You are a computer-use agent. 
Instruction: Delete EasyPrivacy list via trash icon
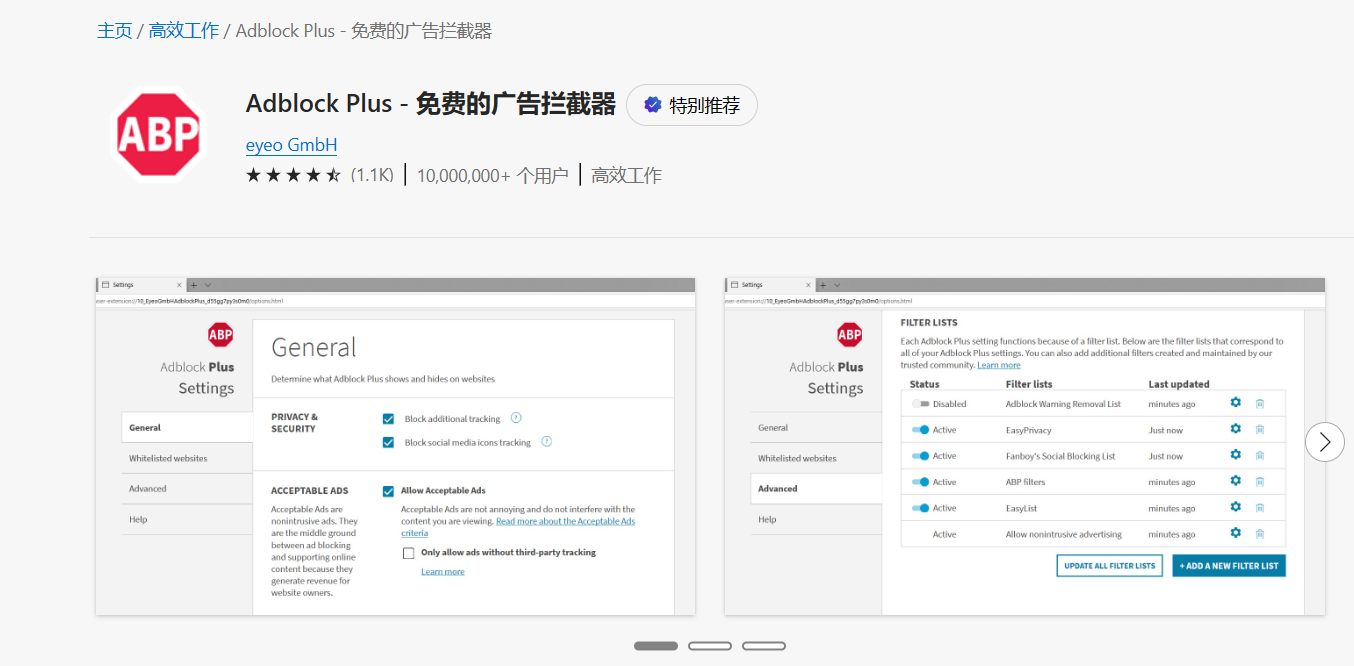(x=1260, y=430)
